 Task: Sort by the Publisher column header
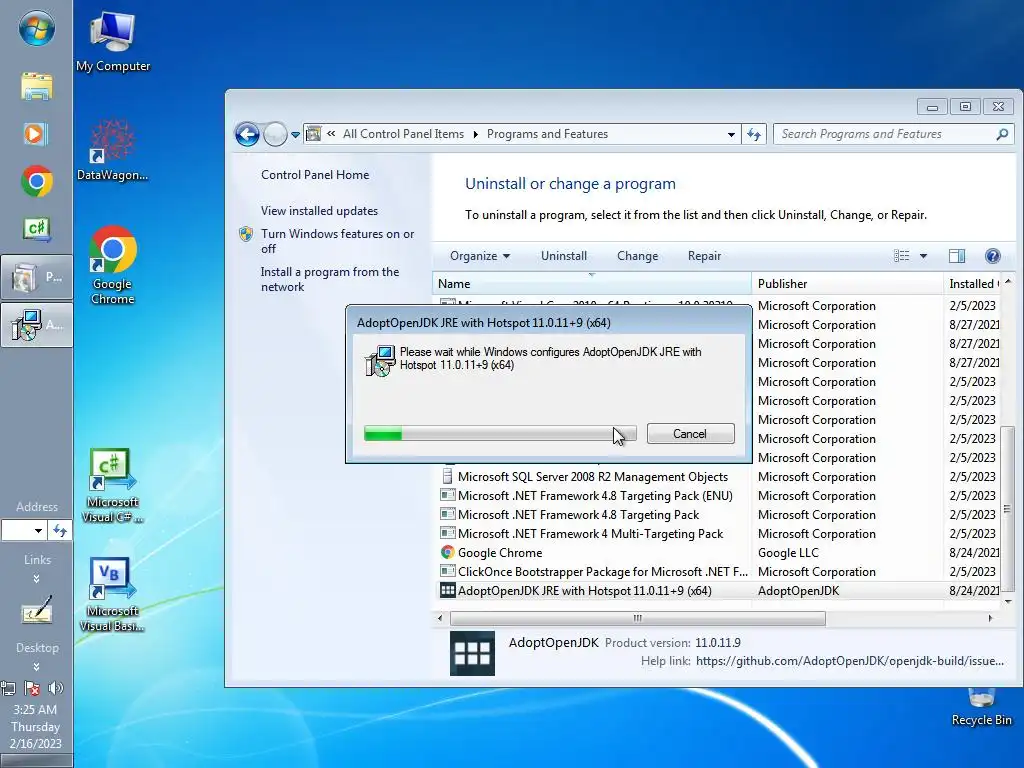847,283
